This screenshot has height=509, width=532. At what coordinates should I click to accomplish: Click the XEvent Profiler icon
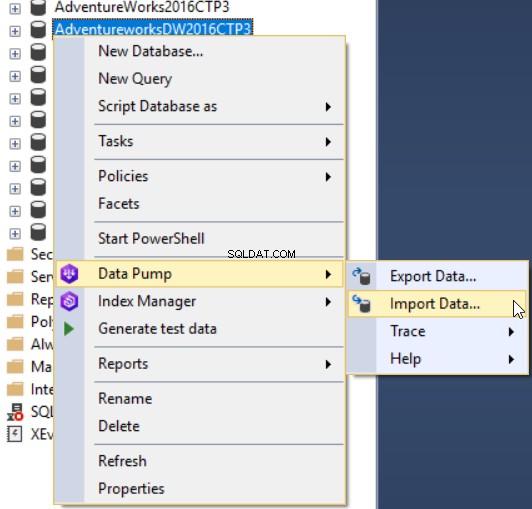(15, 434)
